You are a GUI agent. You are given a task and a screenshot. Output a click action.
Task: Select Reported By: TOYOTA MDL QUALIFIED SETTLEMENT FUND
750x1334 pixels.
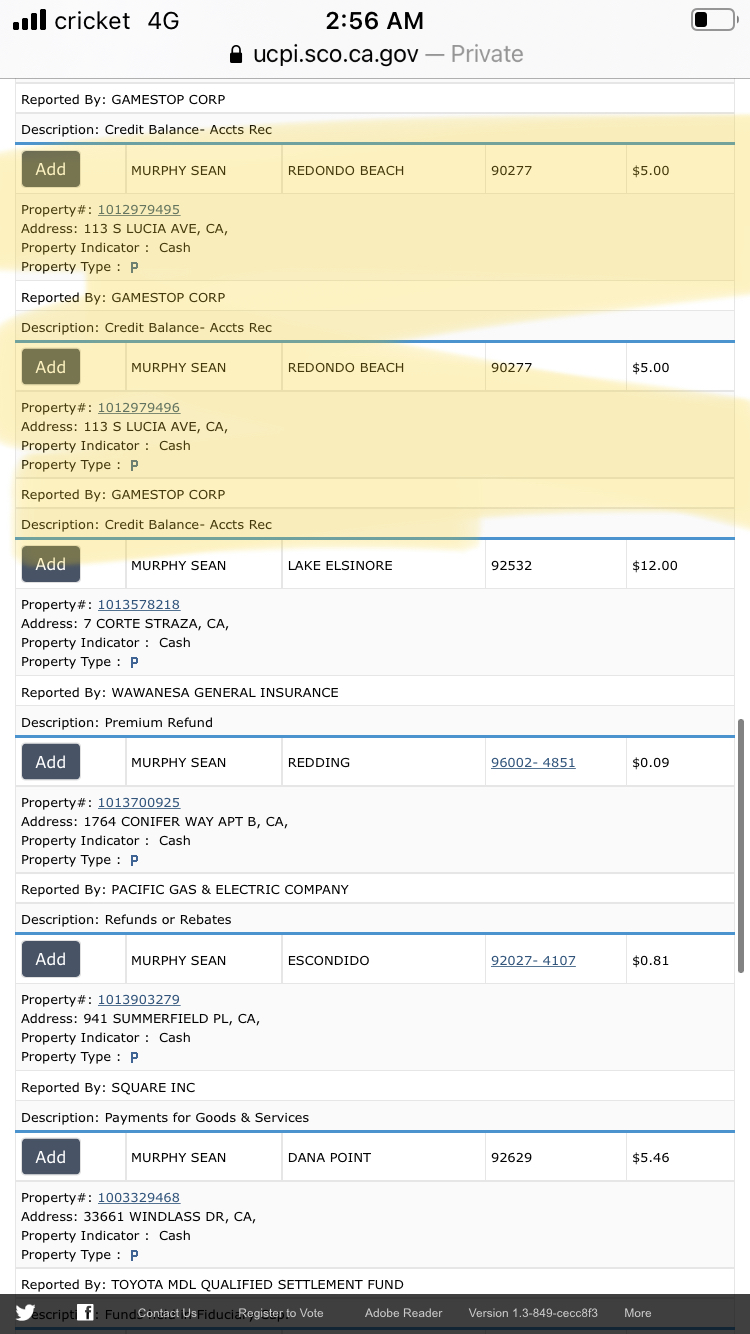(212, 1284)
